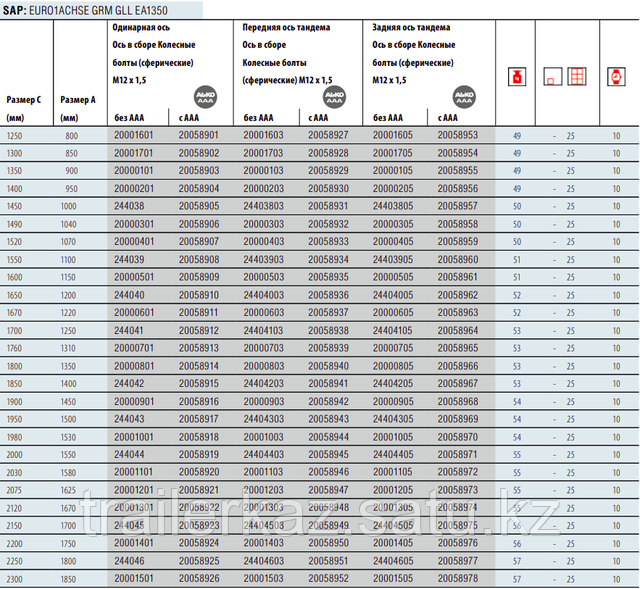Select part number 20001605
640x589 pixels.
coord(393,135)
